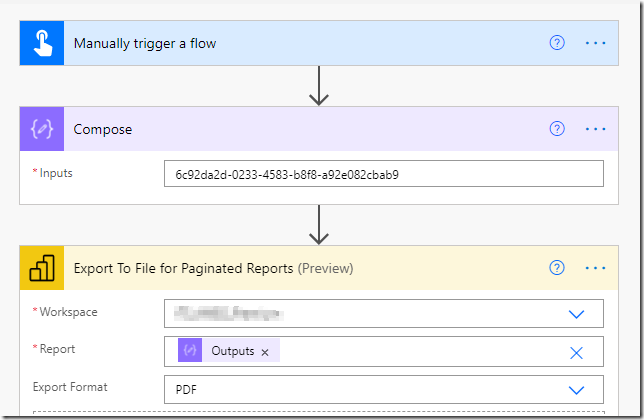Click the Compose Inputs GUID field

pyautogui.click(x=384, y=174)
